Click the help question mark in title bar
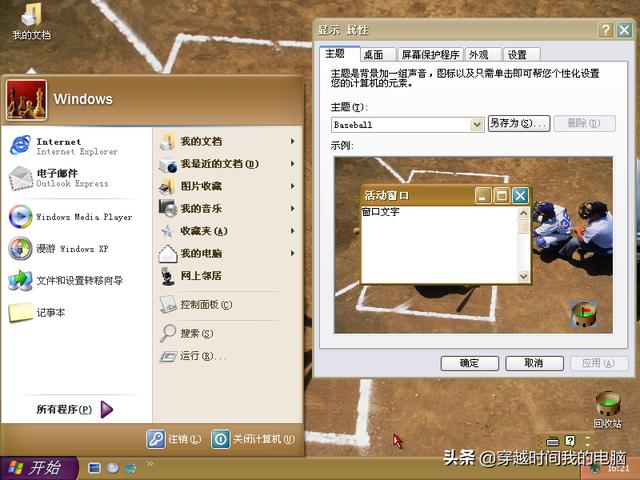Image resolution: width=640 pixels, height=480 pixels. [x=606, y=30]
